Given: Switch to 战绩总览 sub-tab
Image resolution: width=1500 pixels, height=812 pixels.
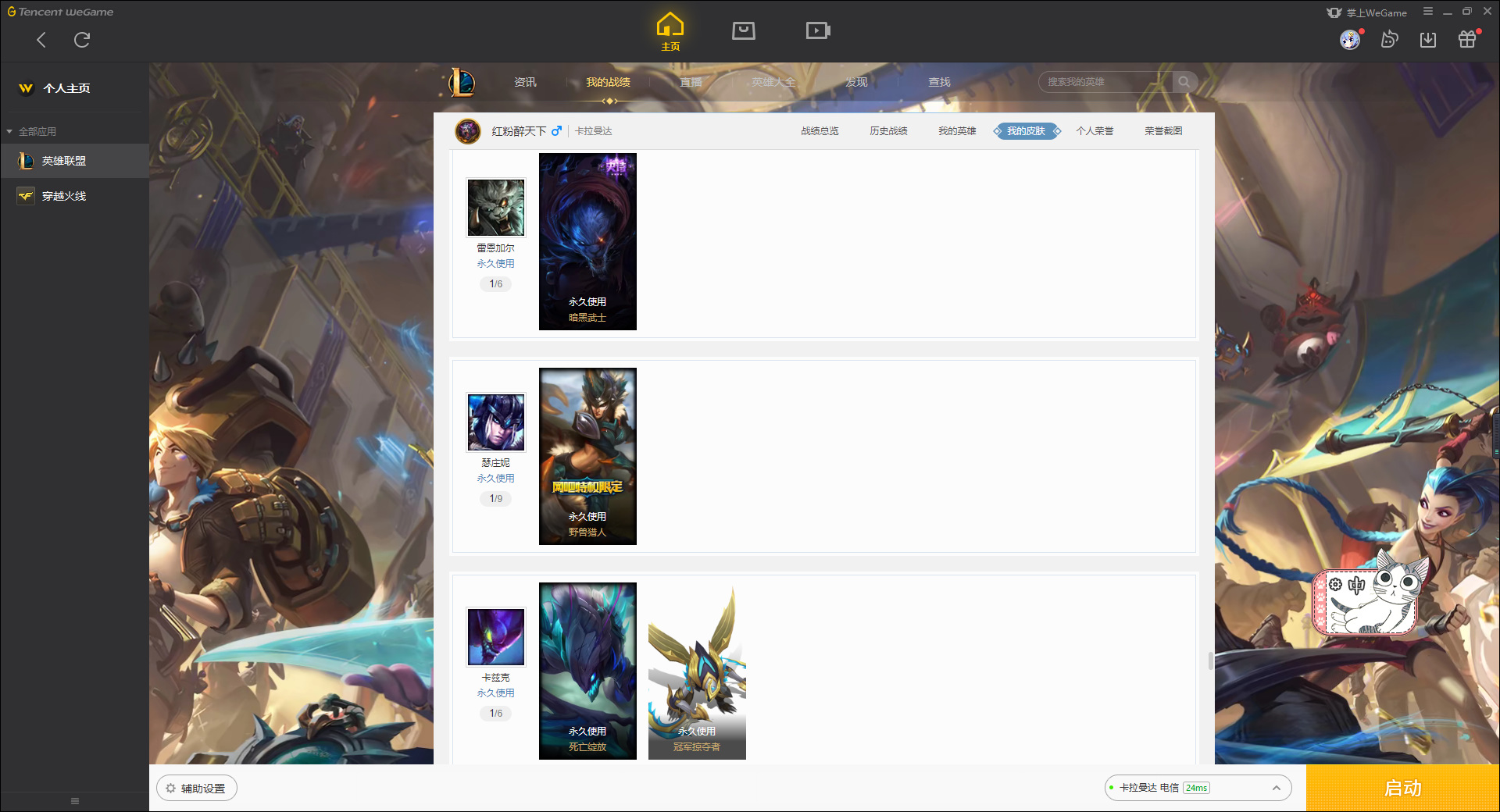Looking at the screenshot, I should pos(820,131).
